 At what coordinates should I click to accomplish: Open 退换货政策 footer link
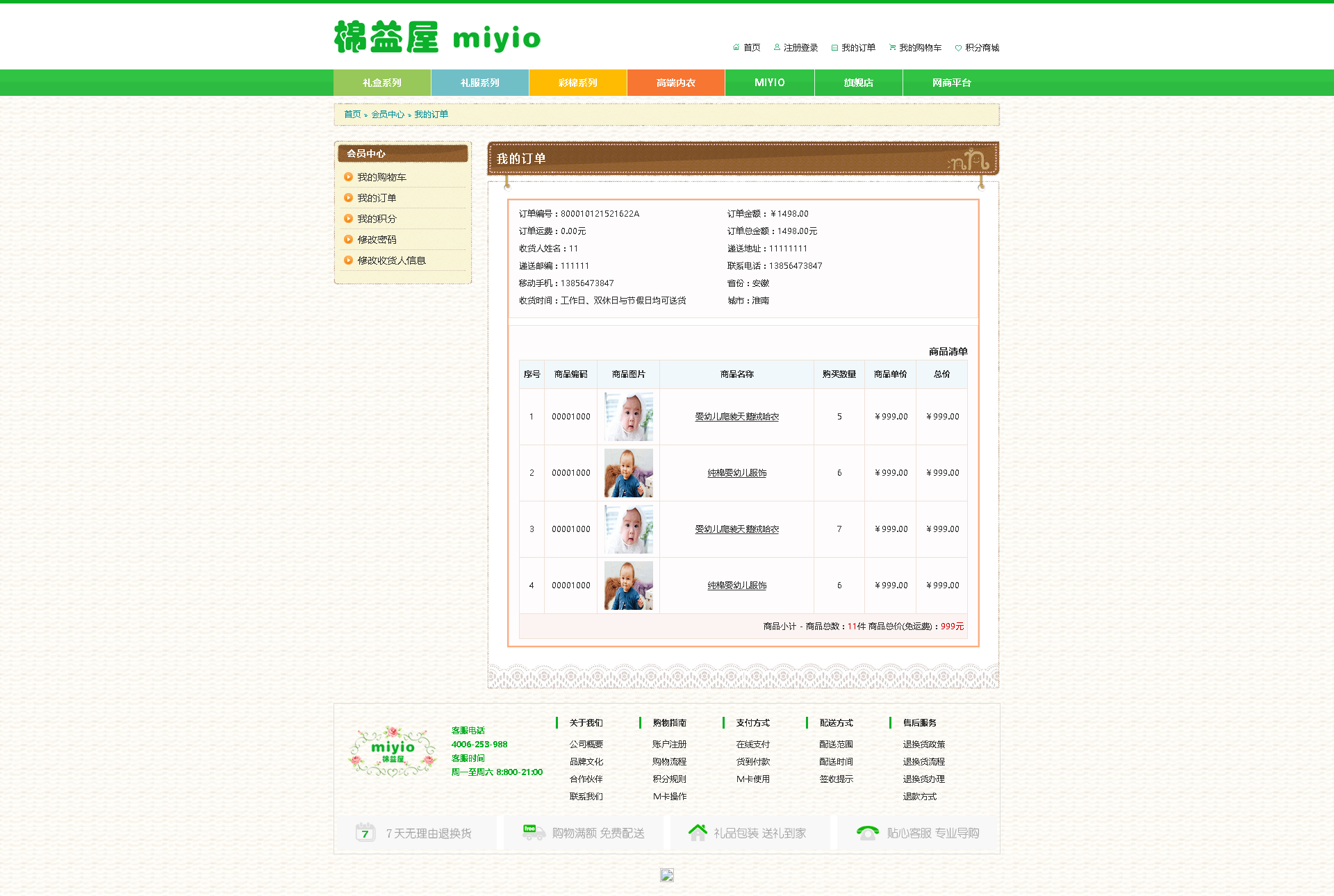coord(923,744)
